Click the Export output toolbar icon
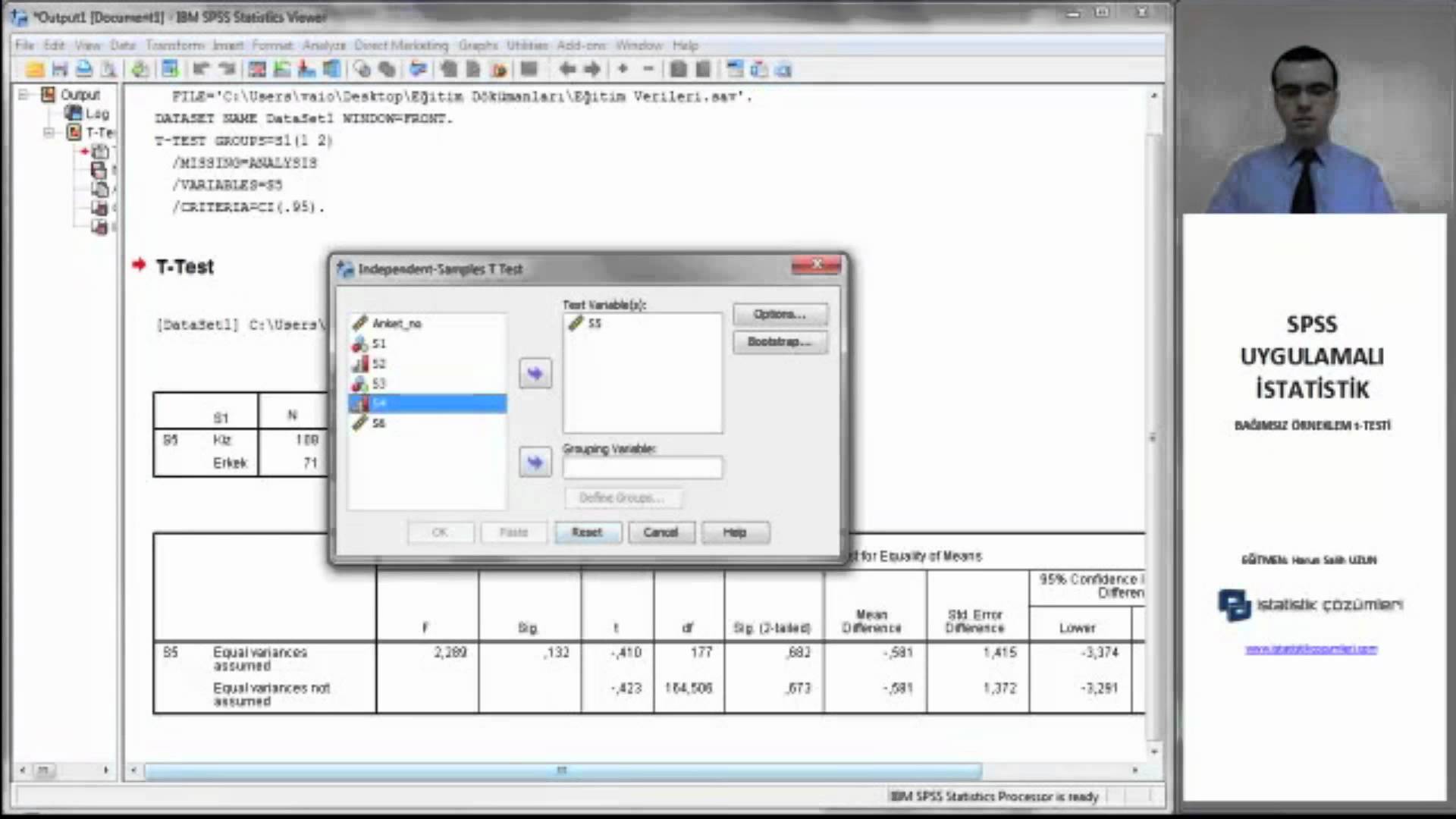This screenshot has height=819, width=1456. (140, 70)
